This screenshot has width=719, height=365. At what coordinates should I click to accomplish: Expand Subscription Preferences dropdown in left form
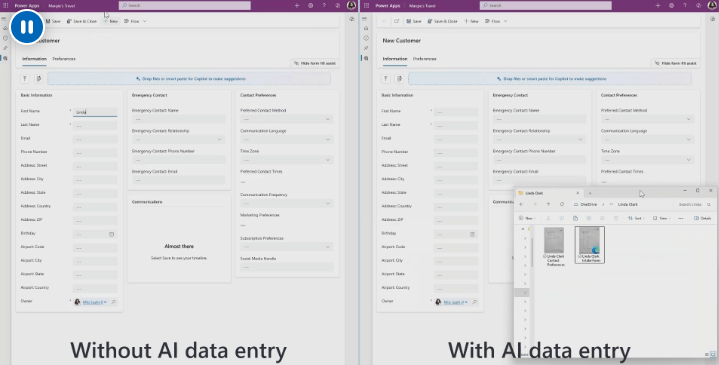[328, 247]
